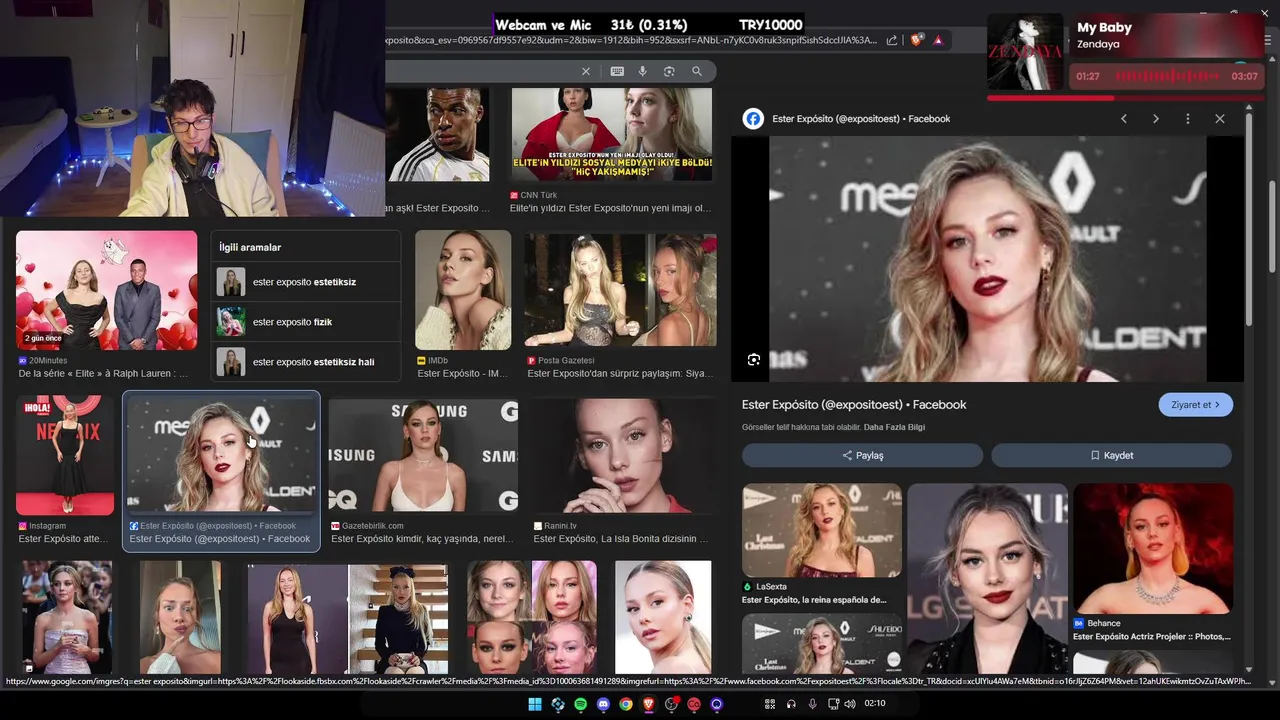The image size is (1280, 720).
Task: Open the preview panel three-dot menu
Action: click(1188, 118)
